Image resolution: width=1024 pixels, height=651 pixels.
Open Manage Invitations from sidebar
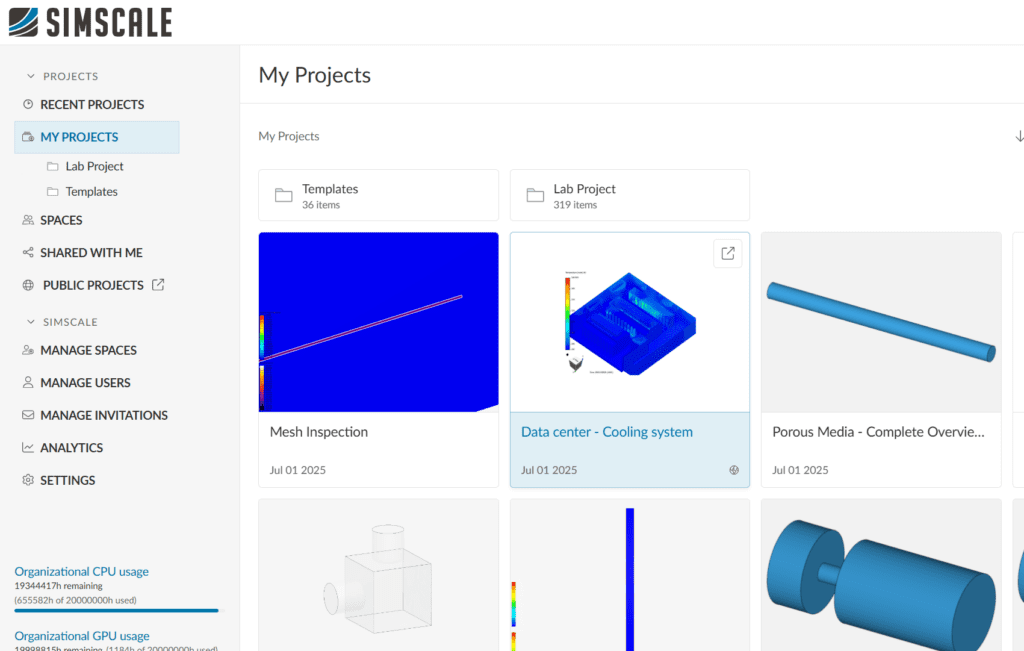[101, 415]
